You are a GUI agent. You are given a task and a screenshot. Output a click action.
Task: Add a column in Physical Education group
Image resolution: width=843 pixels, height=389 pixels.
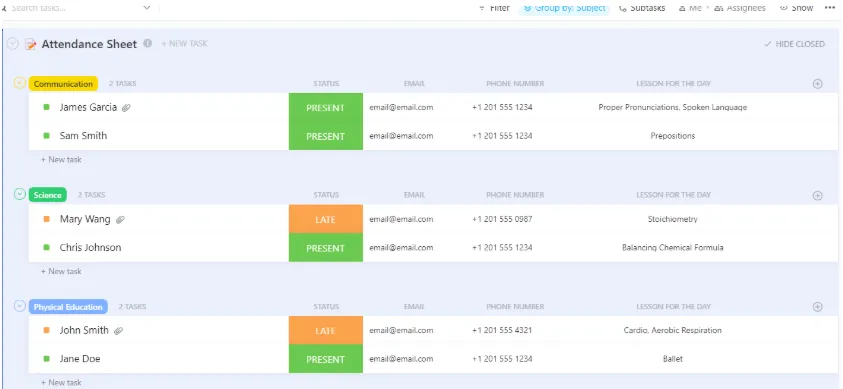point(818,307)
